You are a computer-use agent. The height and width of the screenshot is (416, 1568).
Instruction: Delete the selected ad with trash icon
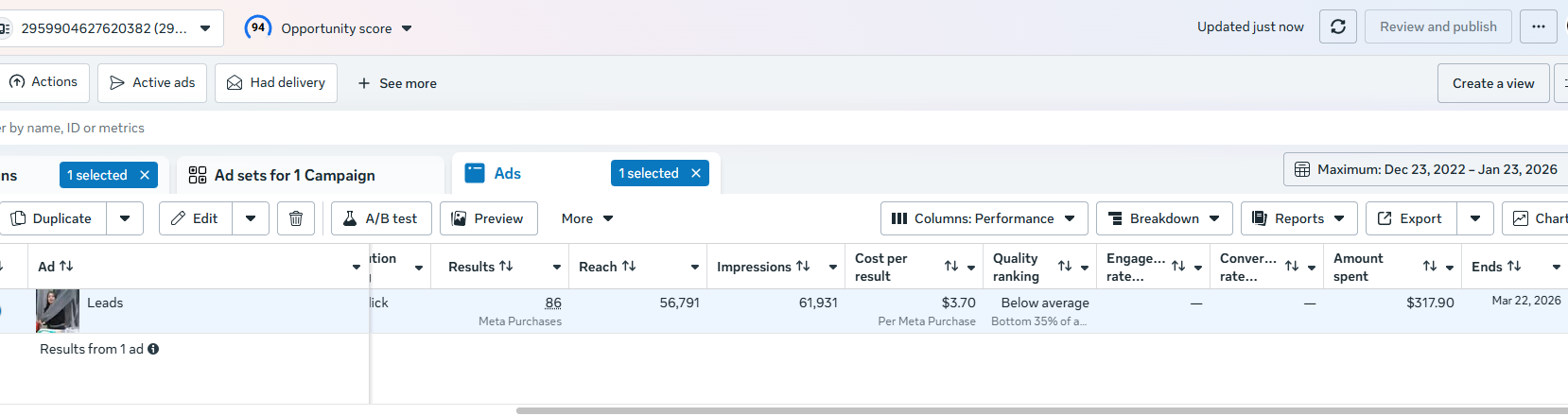(x=296, y=218)
